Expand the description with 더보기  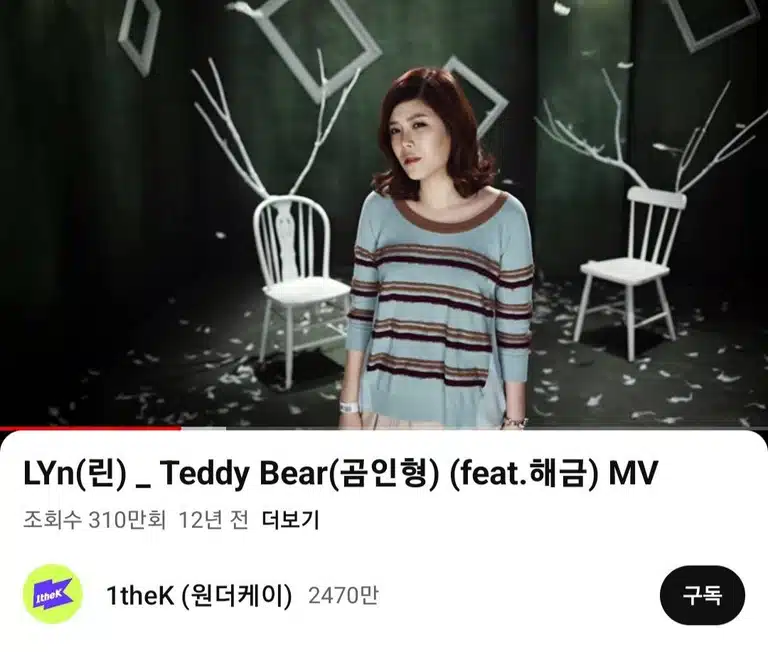tap(290, 520)
